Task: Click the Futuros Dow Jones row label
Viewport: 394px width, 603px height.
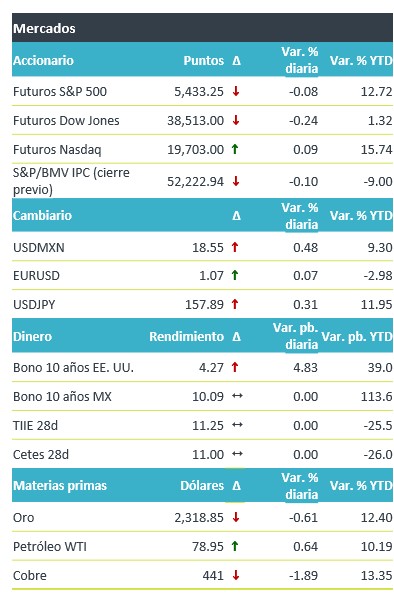Action: (x=66, y=120)
